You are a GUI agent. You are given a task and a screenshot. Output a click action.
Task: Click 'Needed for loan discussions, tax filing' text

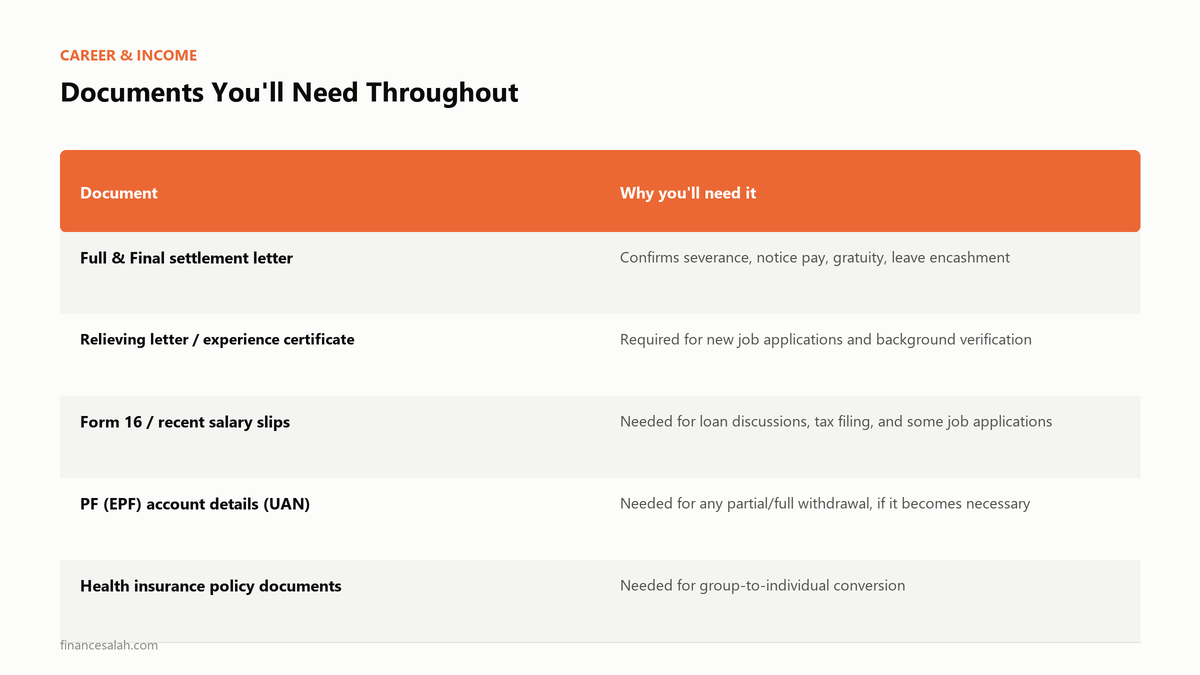[836, 422]
